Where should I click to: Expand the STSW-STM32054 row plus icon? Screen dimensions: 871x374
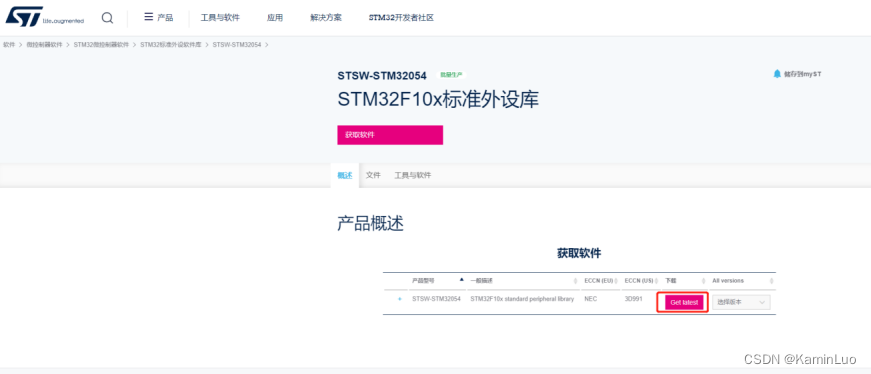399,300
